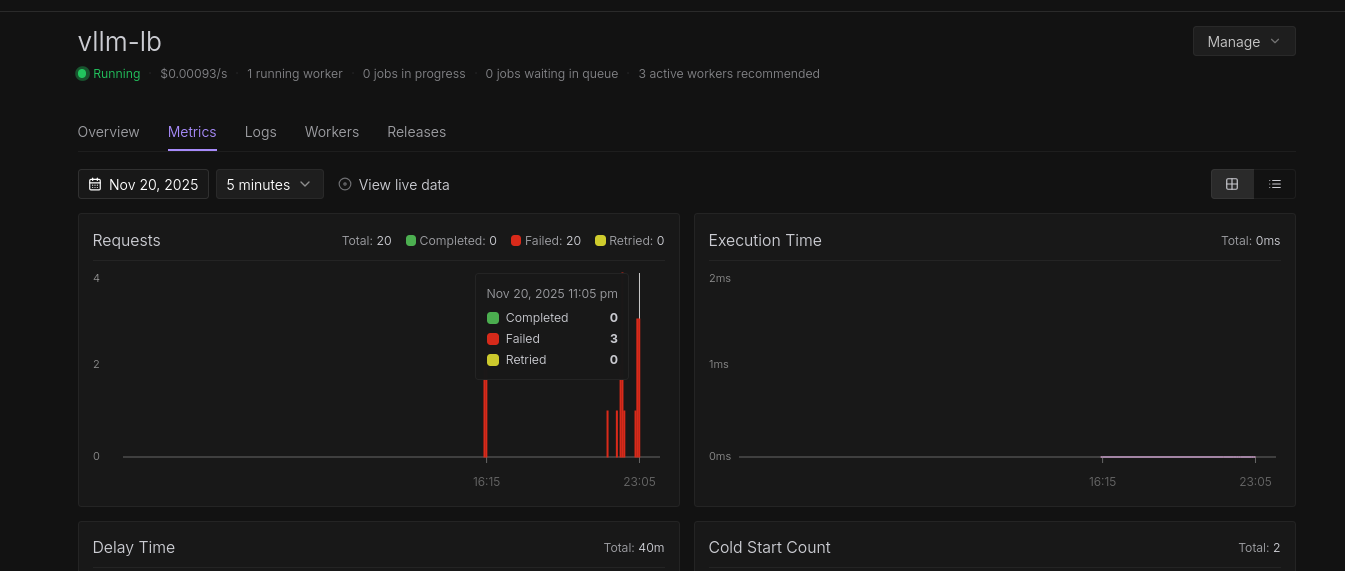Screen dimensions: 1345x571
Task: Select the Metrics tab
Action: point(192,132)
